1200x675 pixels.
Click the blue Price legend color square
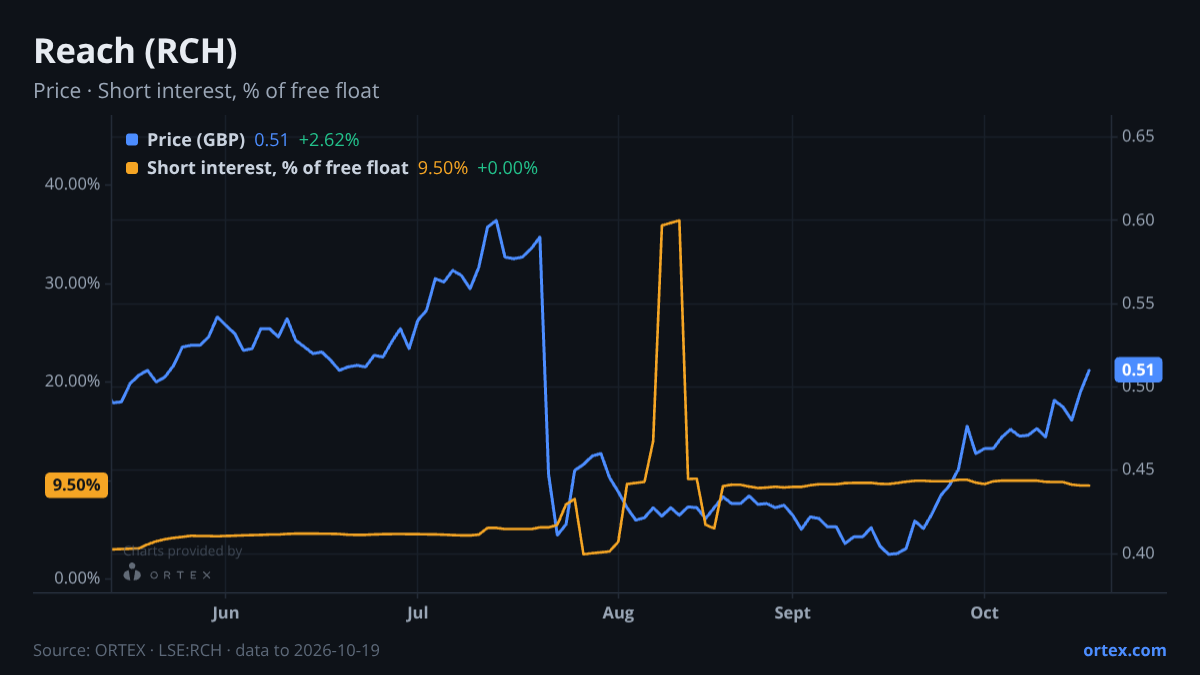point(132,139)
